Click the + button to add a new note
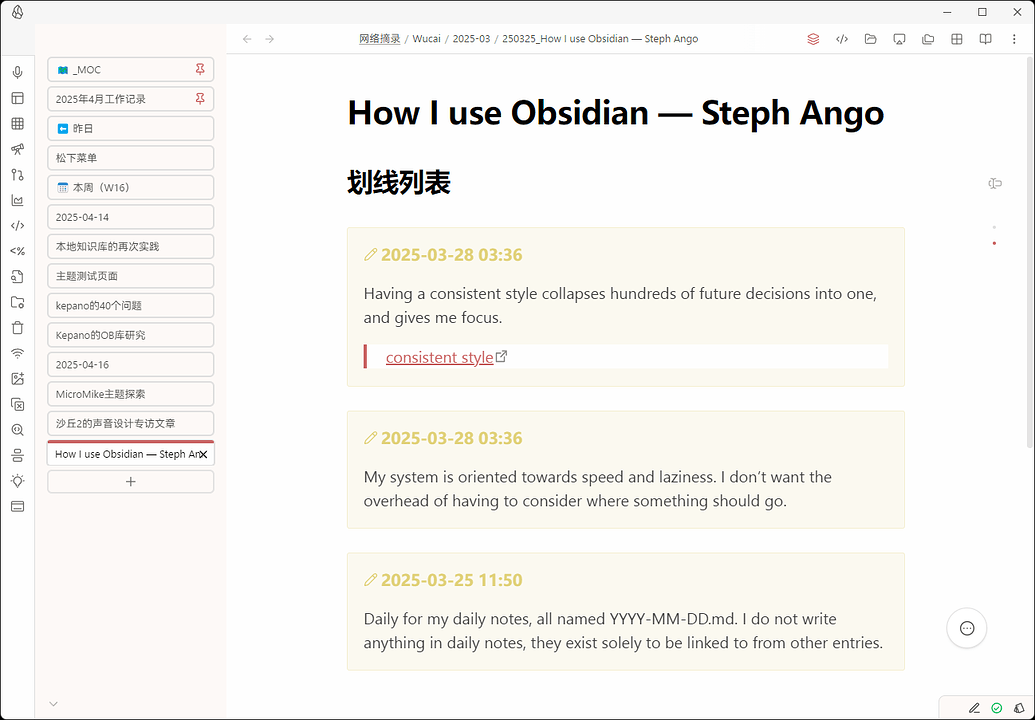Viewport: 1035px width, 720px height. [130, 481]
